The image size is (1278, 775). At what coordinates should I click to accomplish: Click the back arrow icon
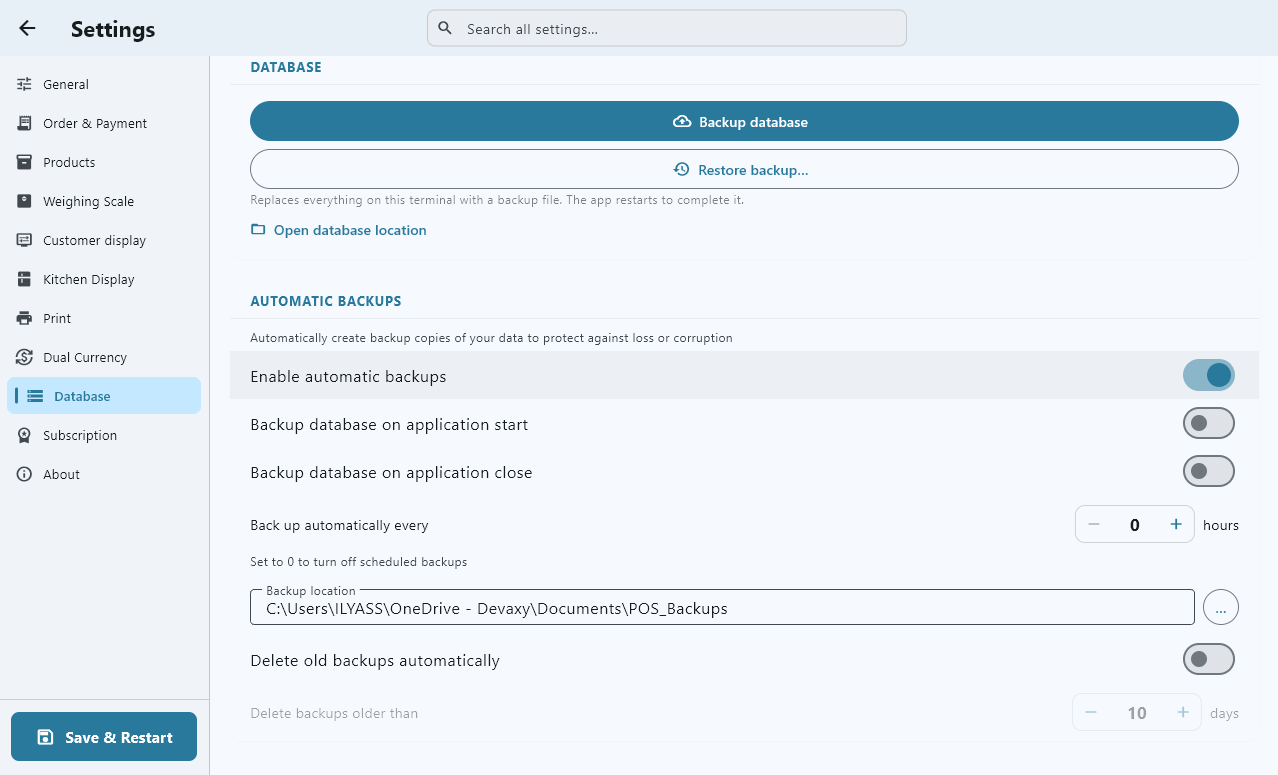27,28
